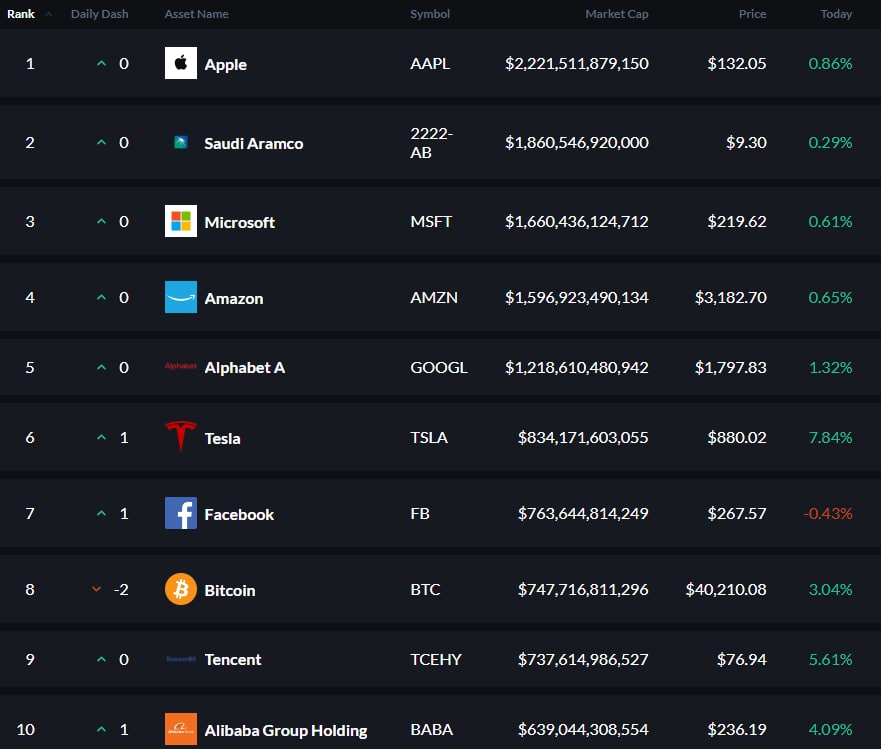Sort by Daily Dash column header
The image size is (881, 749).
coord(99,14)
